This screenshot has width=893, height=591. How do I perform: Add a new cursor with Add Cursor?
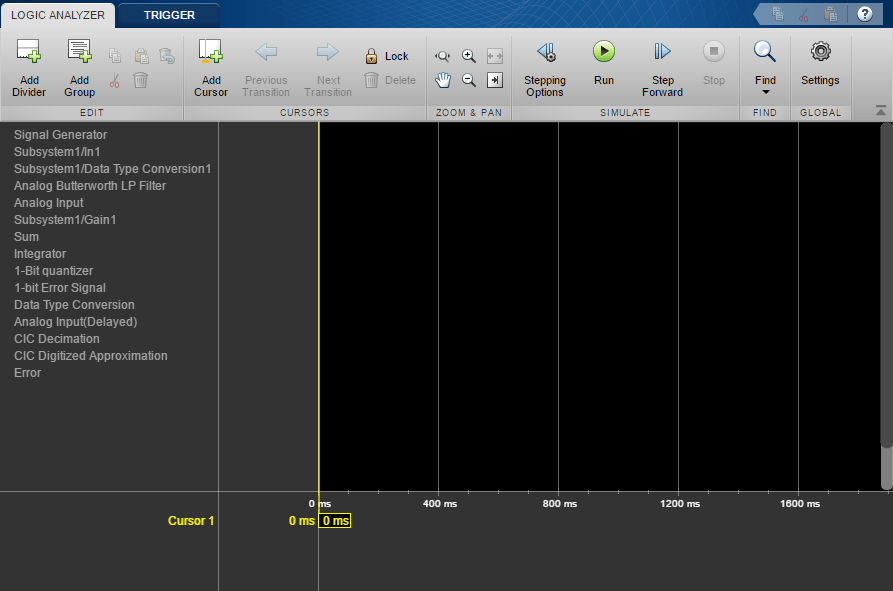[x=211, y=68]
